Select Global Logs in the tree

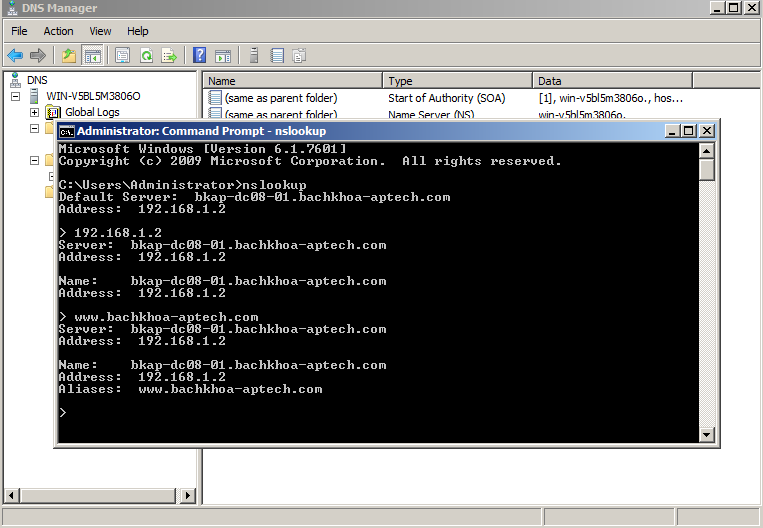[92, 112]
